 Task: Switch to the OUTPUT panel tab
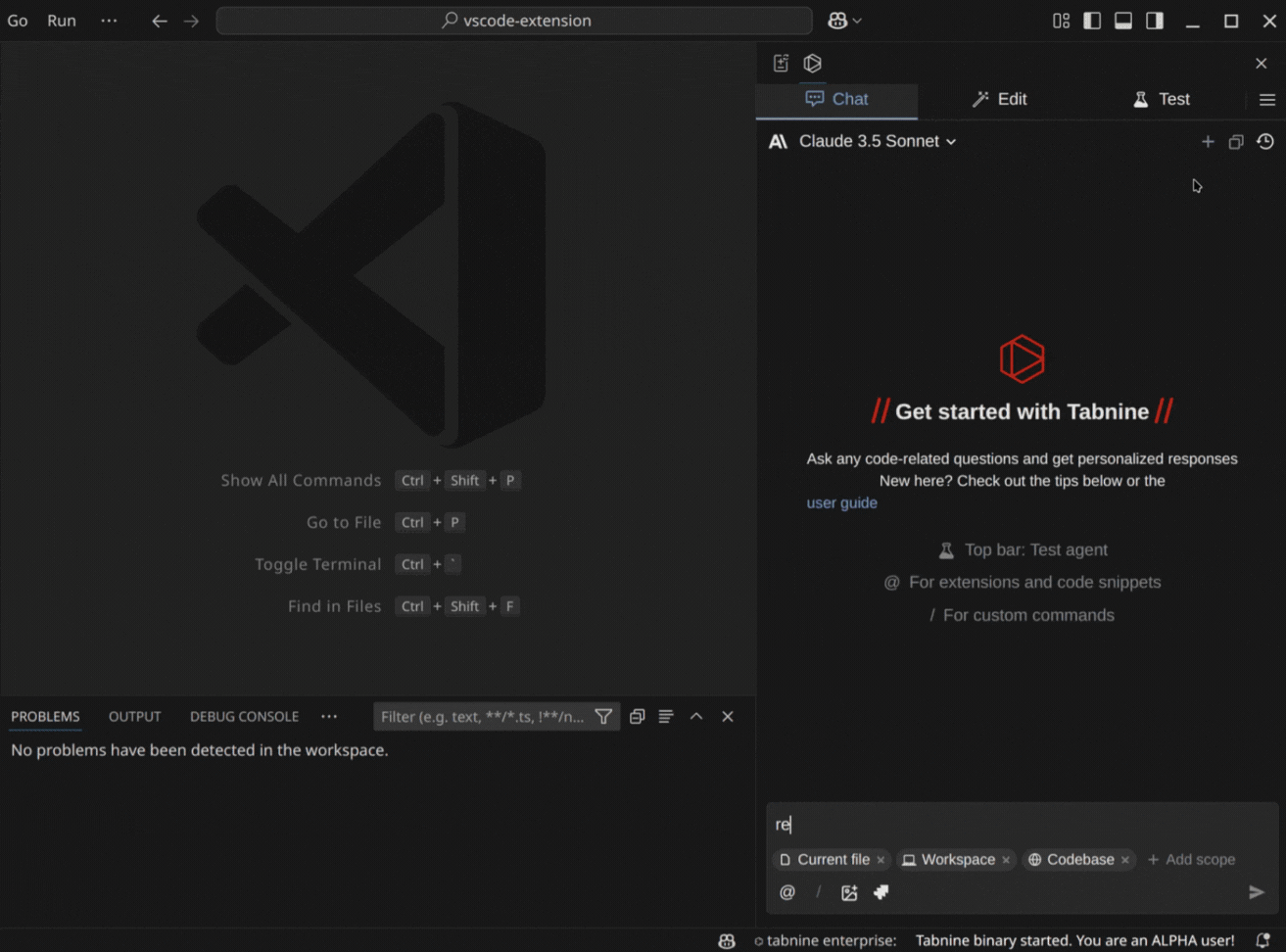134,717
